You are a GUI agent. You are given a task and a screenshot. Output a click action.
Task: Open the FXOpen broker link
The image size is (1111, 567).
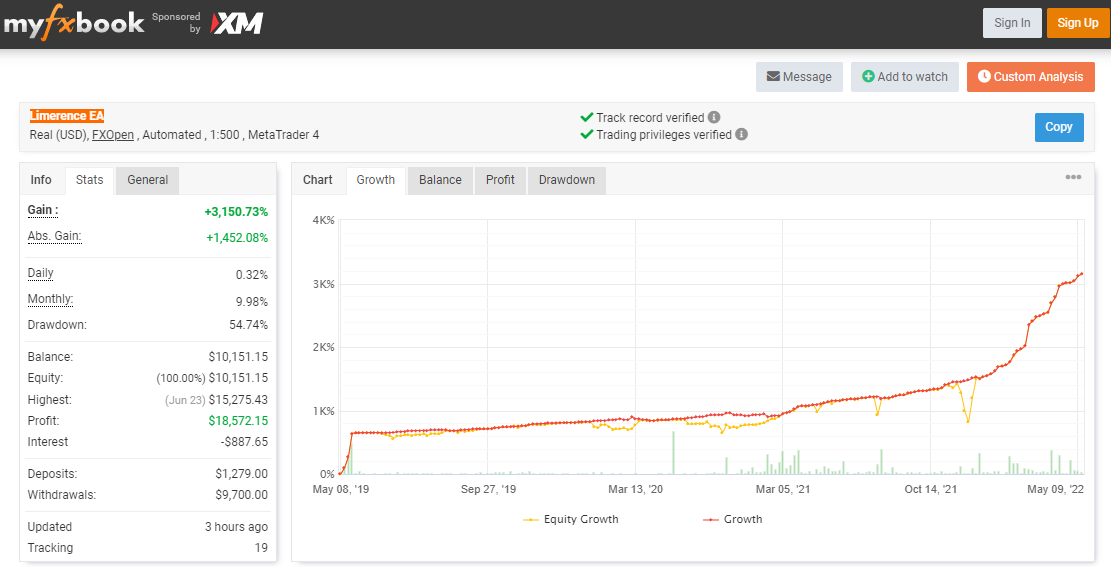tap(113, 135)
